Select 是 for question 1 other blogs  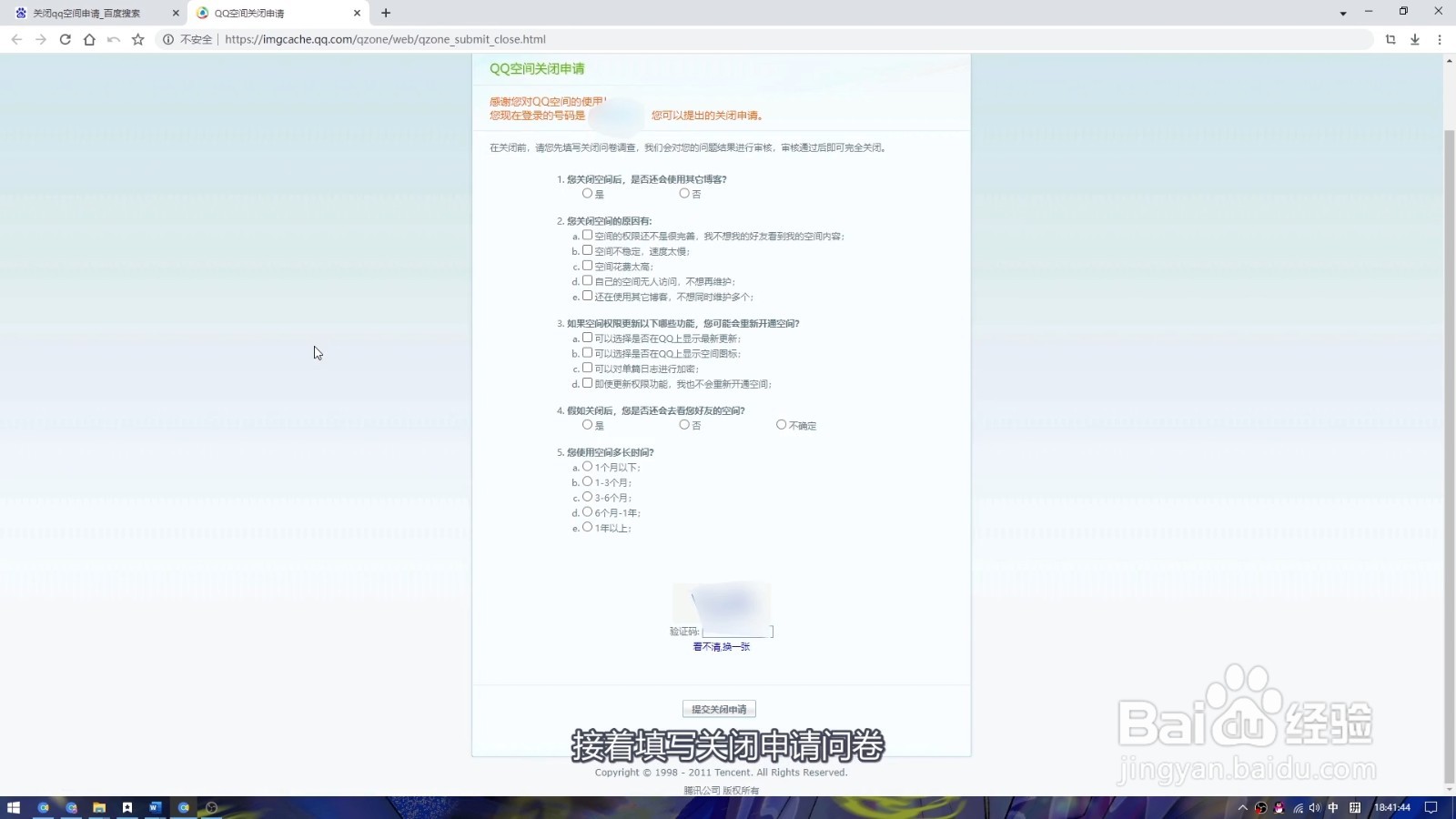[587, 193]
